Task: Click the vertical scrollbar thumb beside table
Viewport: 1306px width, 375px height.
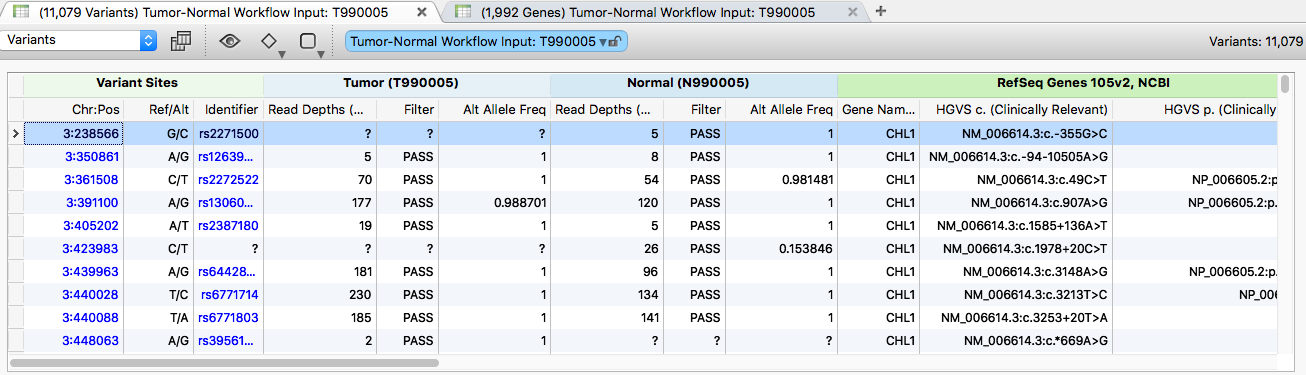Action: (1285, 85)
